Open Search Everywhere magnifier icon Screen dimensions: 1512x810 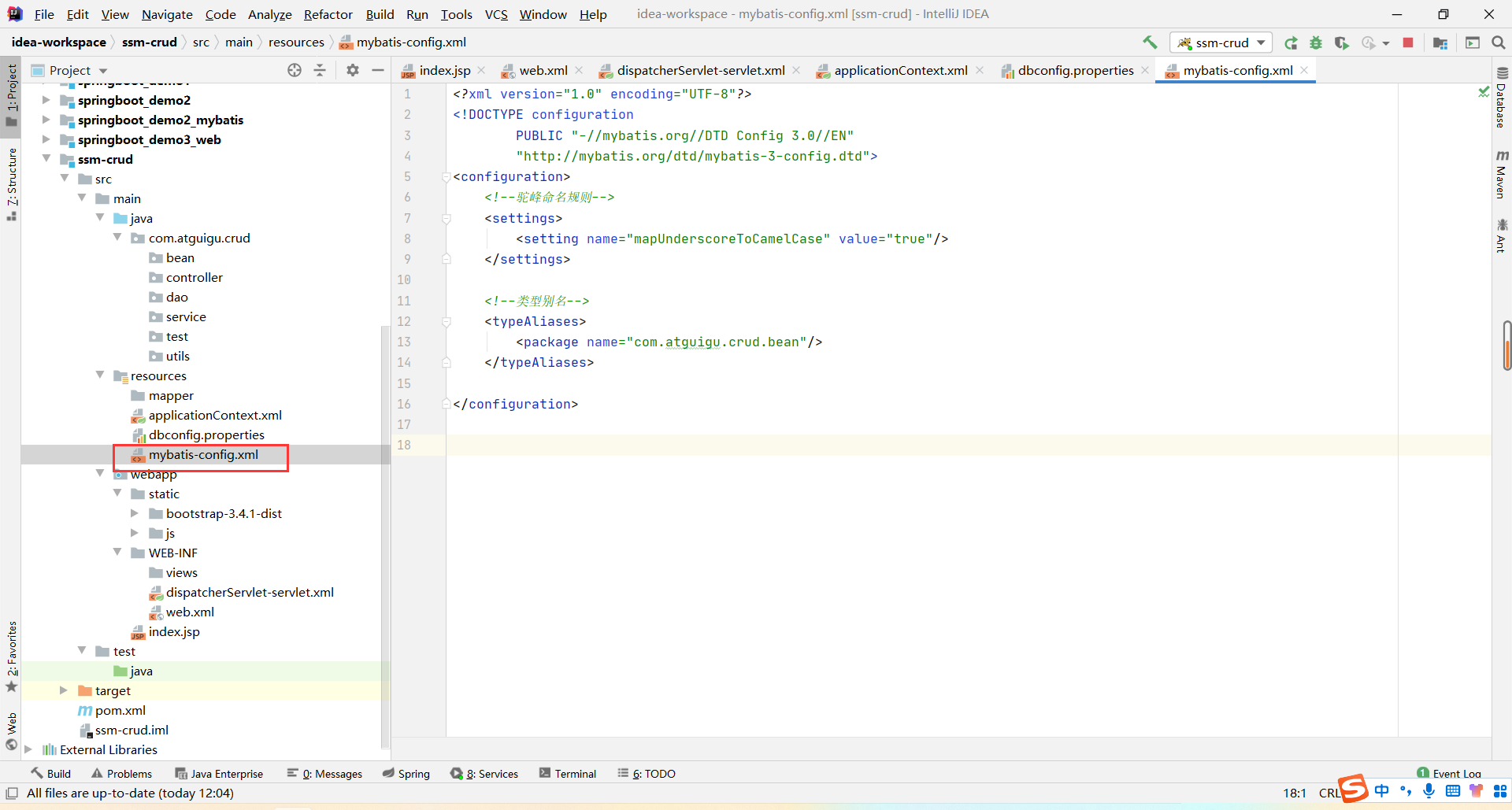(1498, 43)
